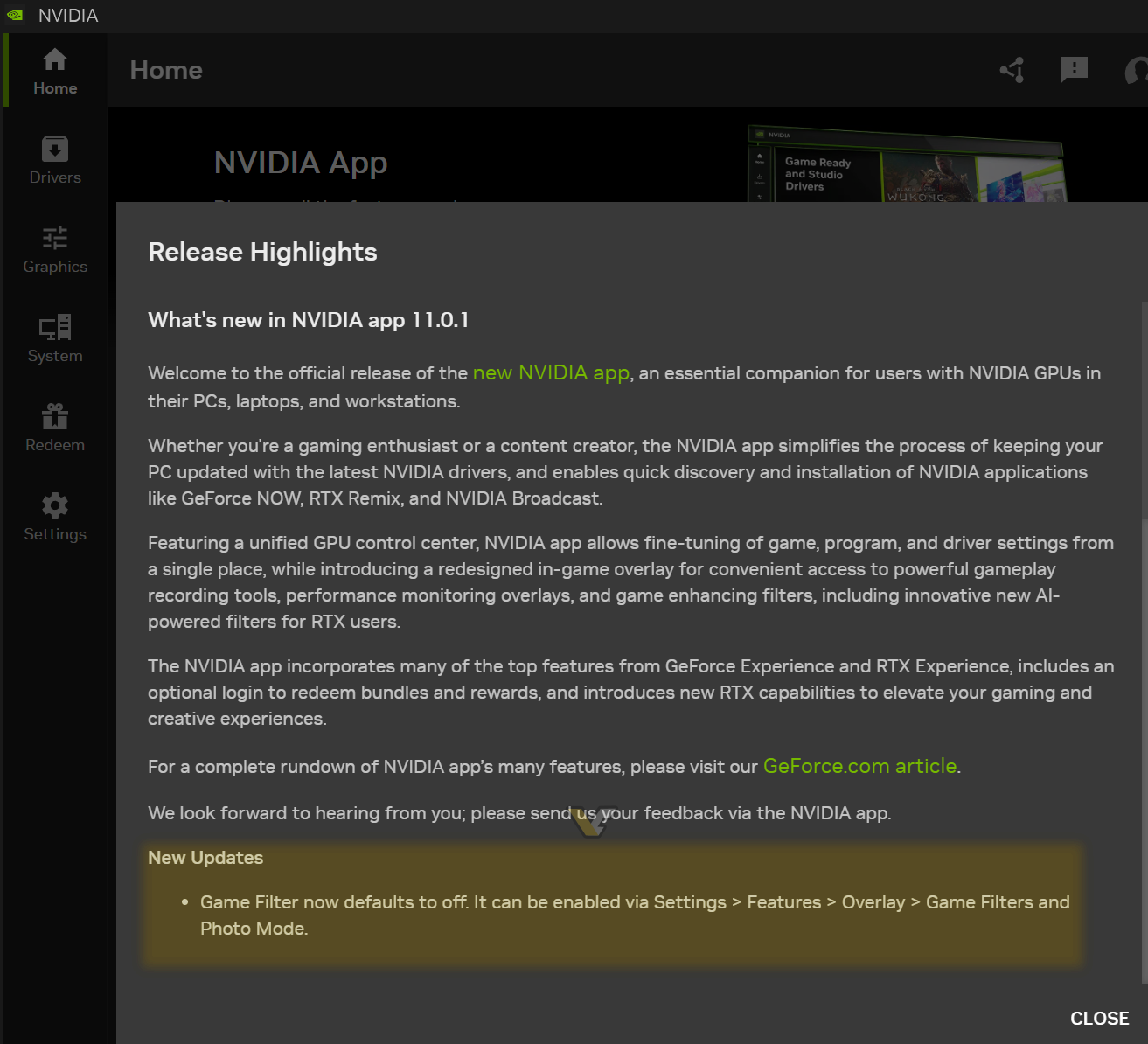The width and height of the screenshot is (1148, 1044).
Task: Click 'What's new in NVIDIA app 11.0.1' heading
Action: tap(309, 320)
